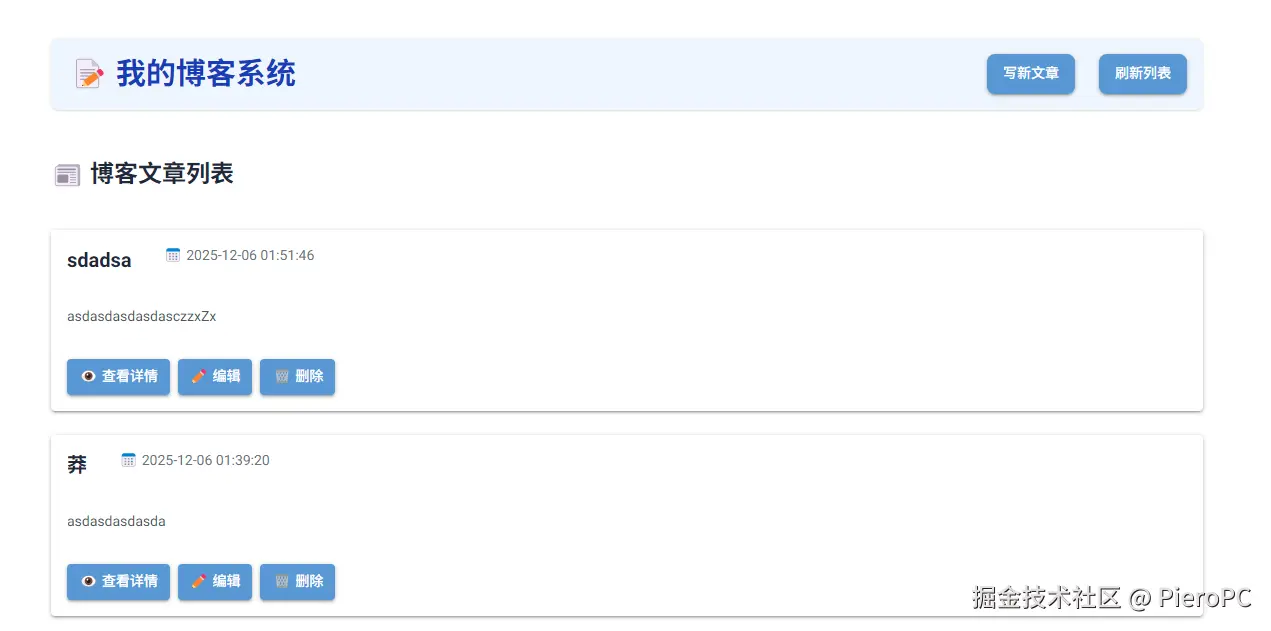This screenshot has width=1271, height=631.
Task: Delete the 莽 post
Action: (298, 582)
